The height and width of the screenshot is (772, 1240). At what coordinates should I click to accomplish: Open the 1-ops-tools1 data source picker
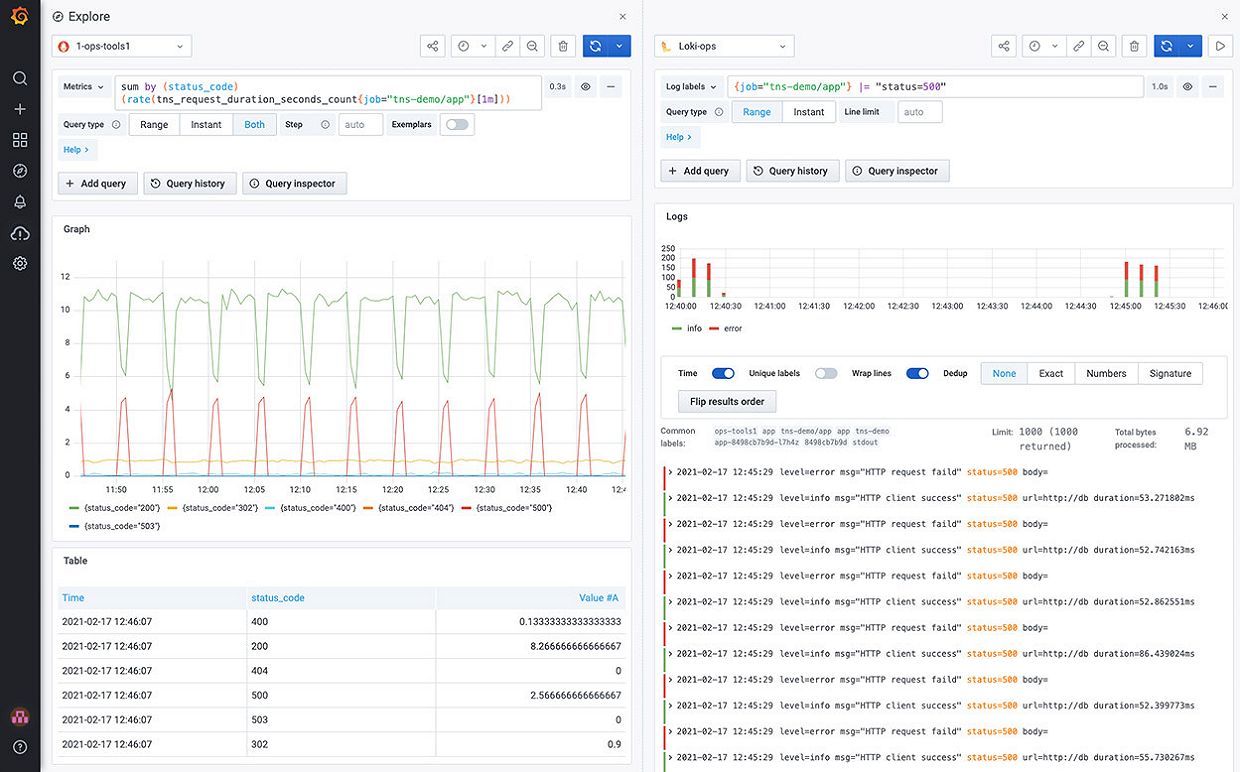118,45
